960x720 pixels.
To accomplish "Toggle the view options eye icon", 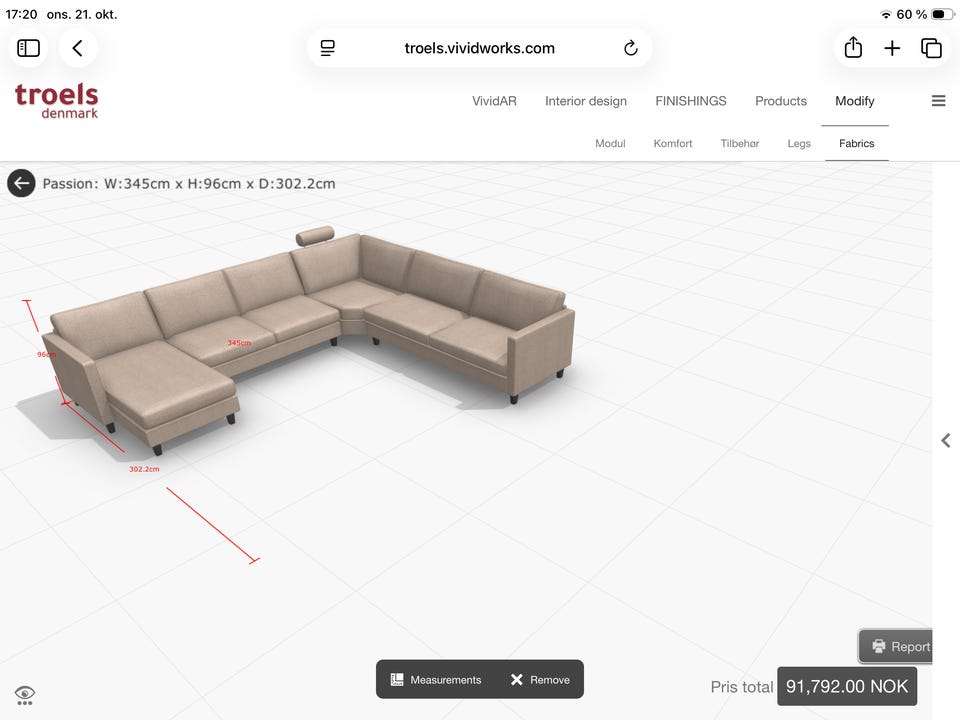I will [24, 695].
